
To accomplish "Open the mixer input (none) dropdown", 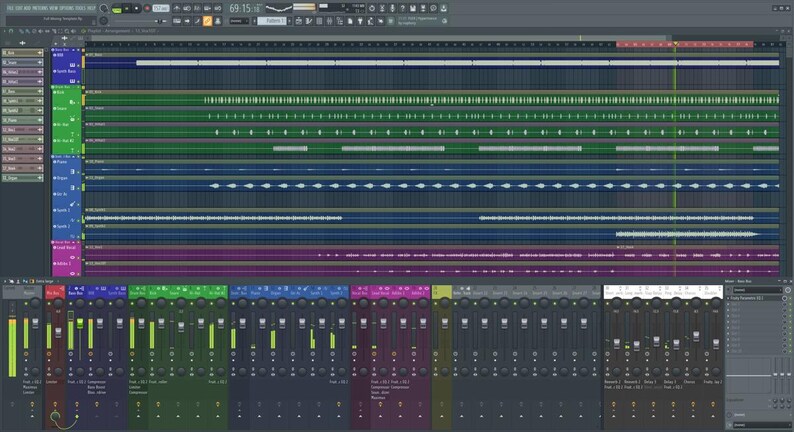I will (758, 290).
